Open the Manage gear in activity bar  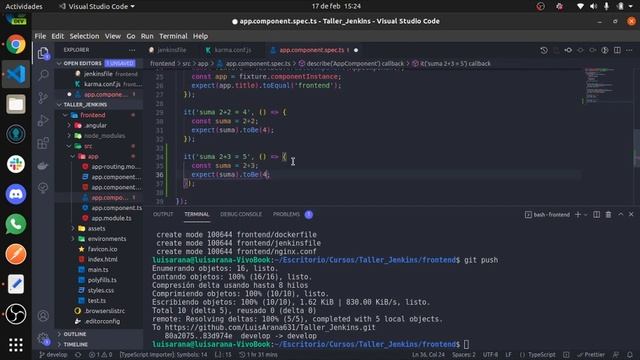(x=43, y=338)
